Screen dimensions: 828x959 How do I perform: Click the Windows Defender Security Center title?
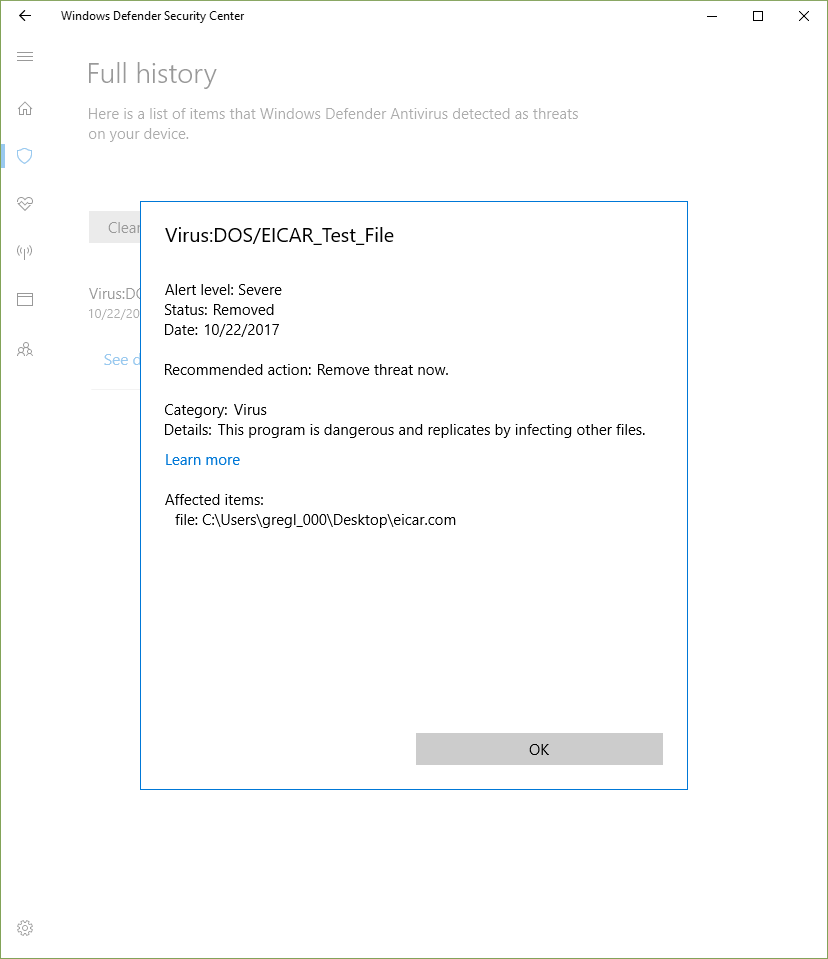coord(152,16)
